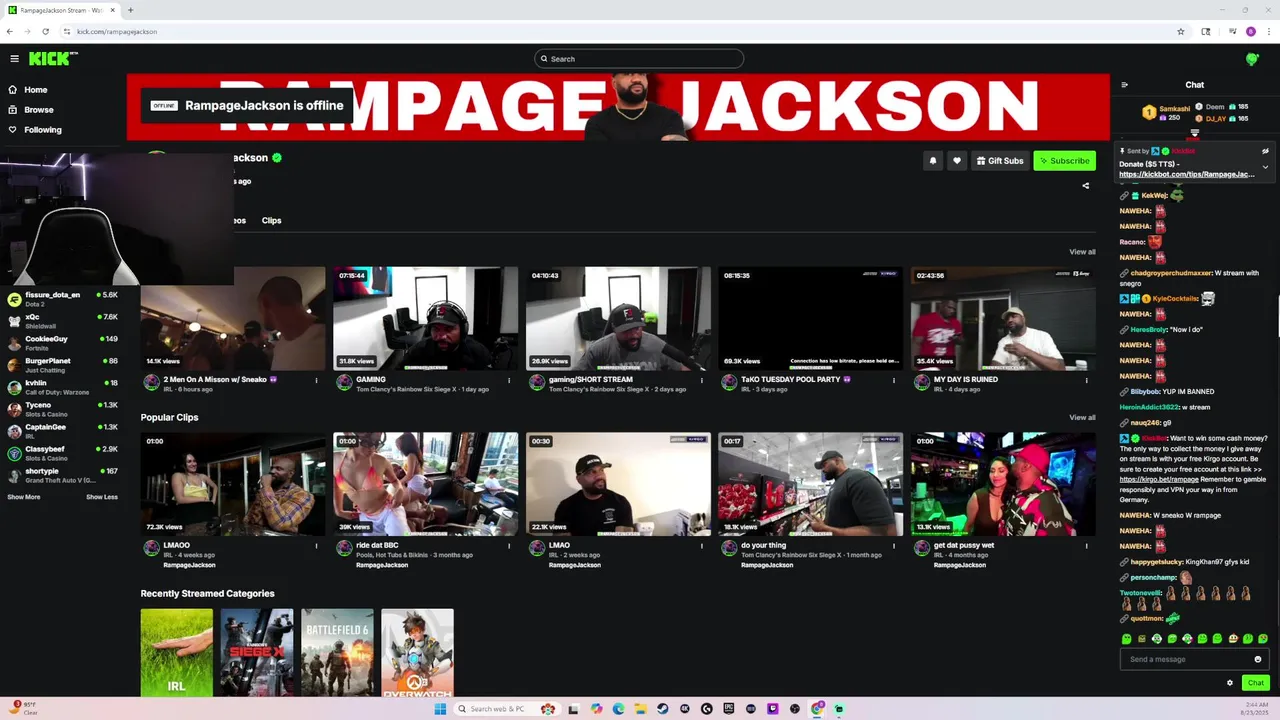The image size is (1280, 720).
Task: Click the Gift Subs button
Action: (1000, 161)
